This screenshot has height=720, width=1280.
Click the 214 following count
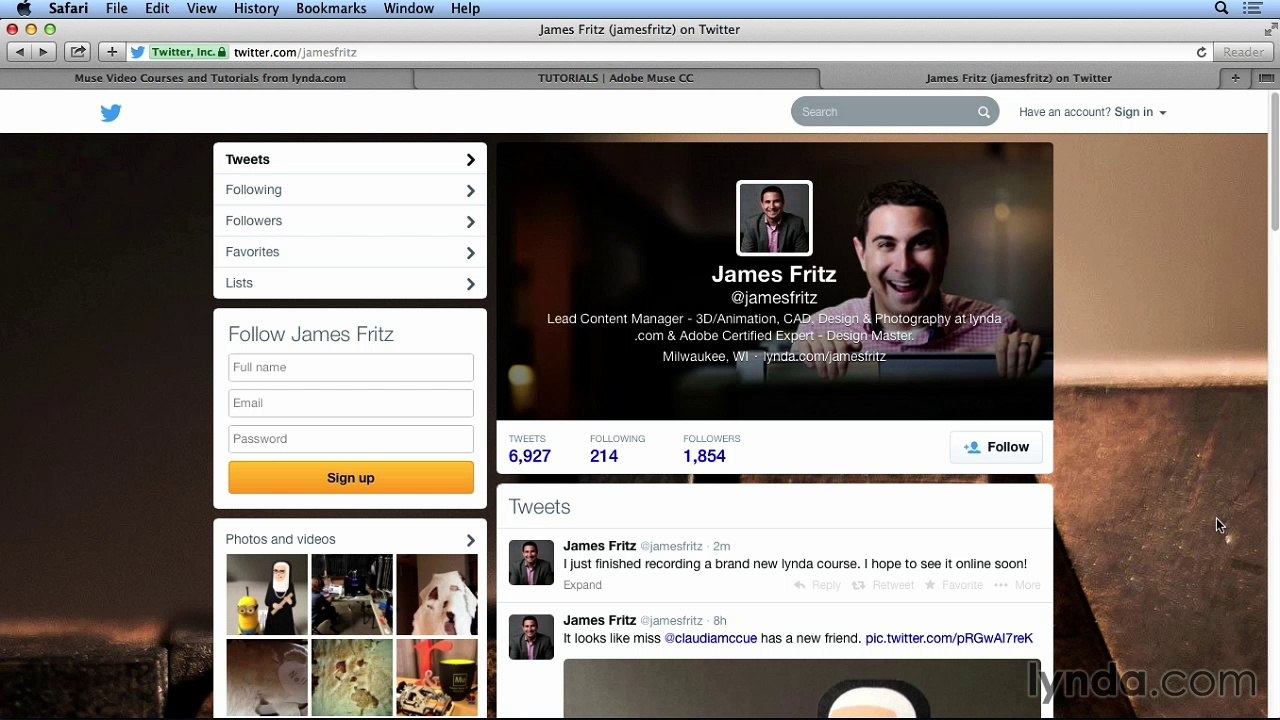coord(604,456)
